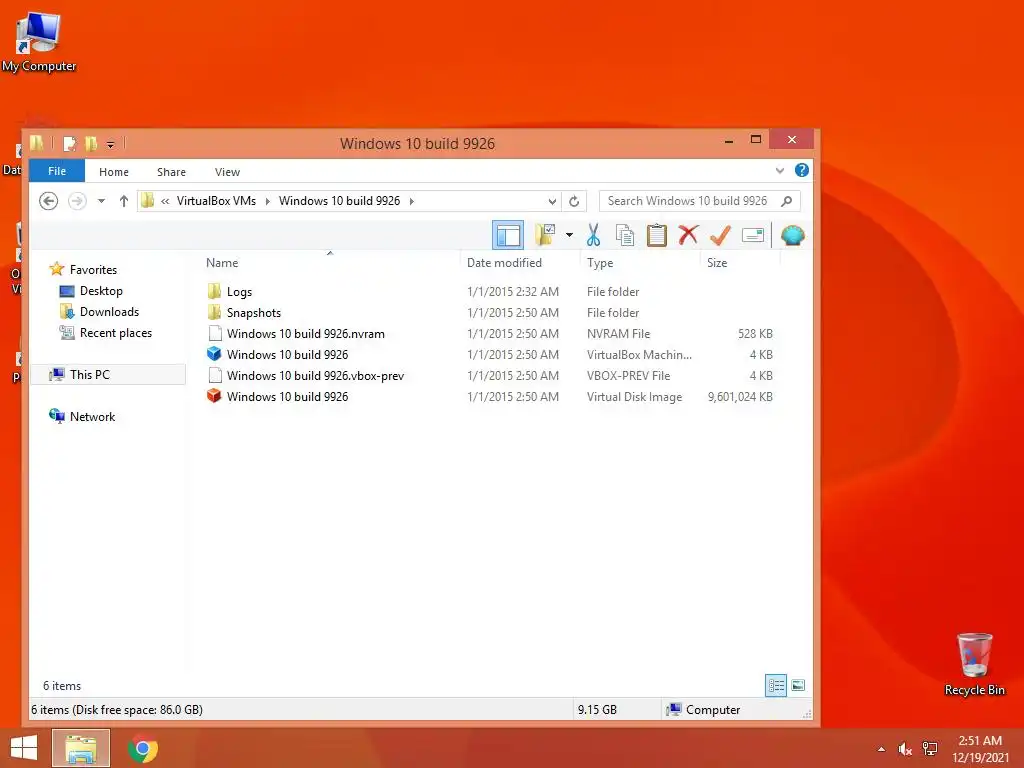Click the Copy pages icon
The width and height of the screenshot is (1024, 768).
625,235
